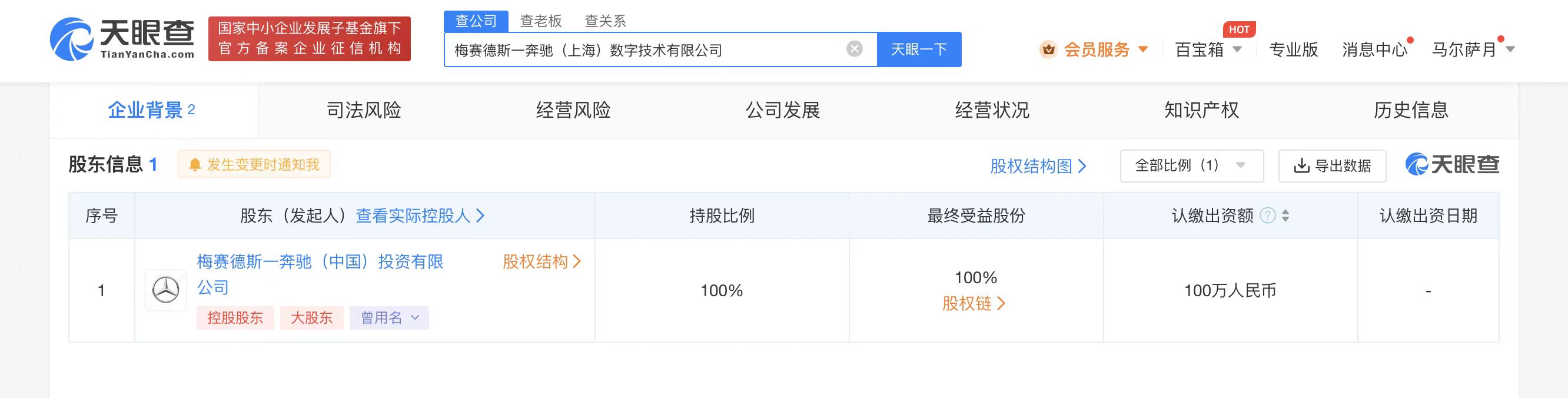Image resolution: width=1568 pixels, height=398 pixels.
Task: Switch to the 查公司 search tab
Action: [476, 21]
